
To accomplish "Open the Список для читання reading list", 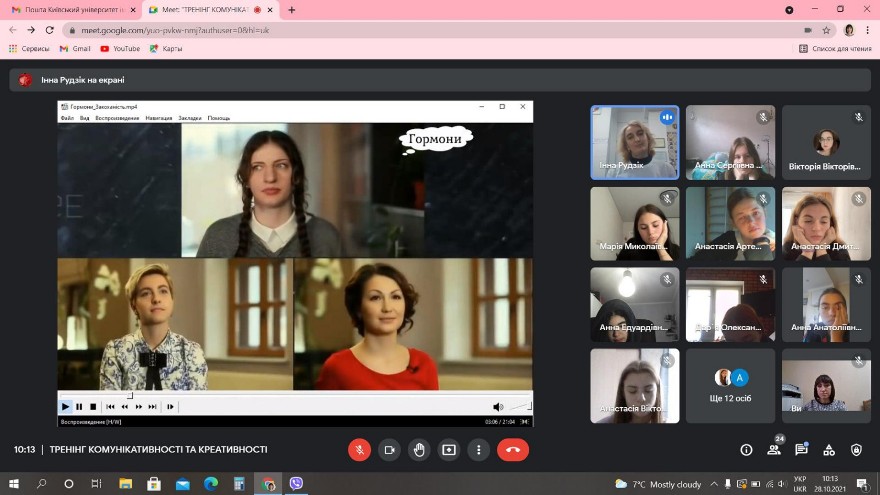I will click(x=835, y=48).
